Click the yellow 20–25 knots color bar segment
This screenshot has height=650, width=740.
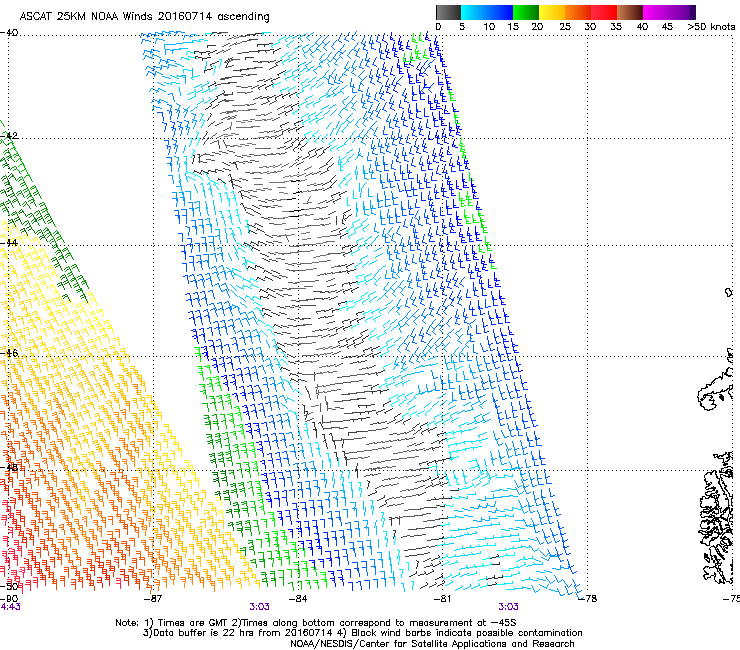click(x=552, y=12)
